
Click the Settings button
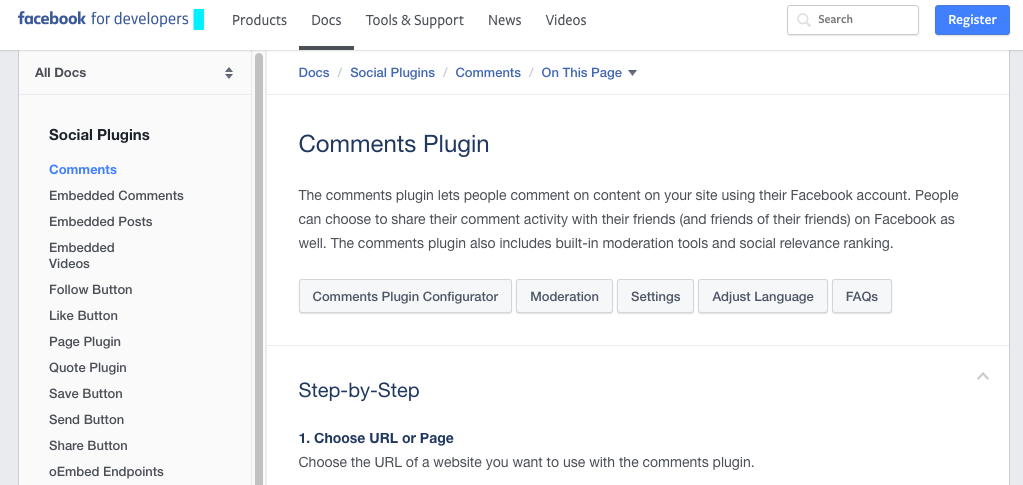pos(655,296)
